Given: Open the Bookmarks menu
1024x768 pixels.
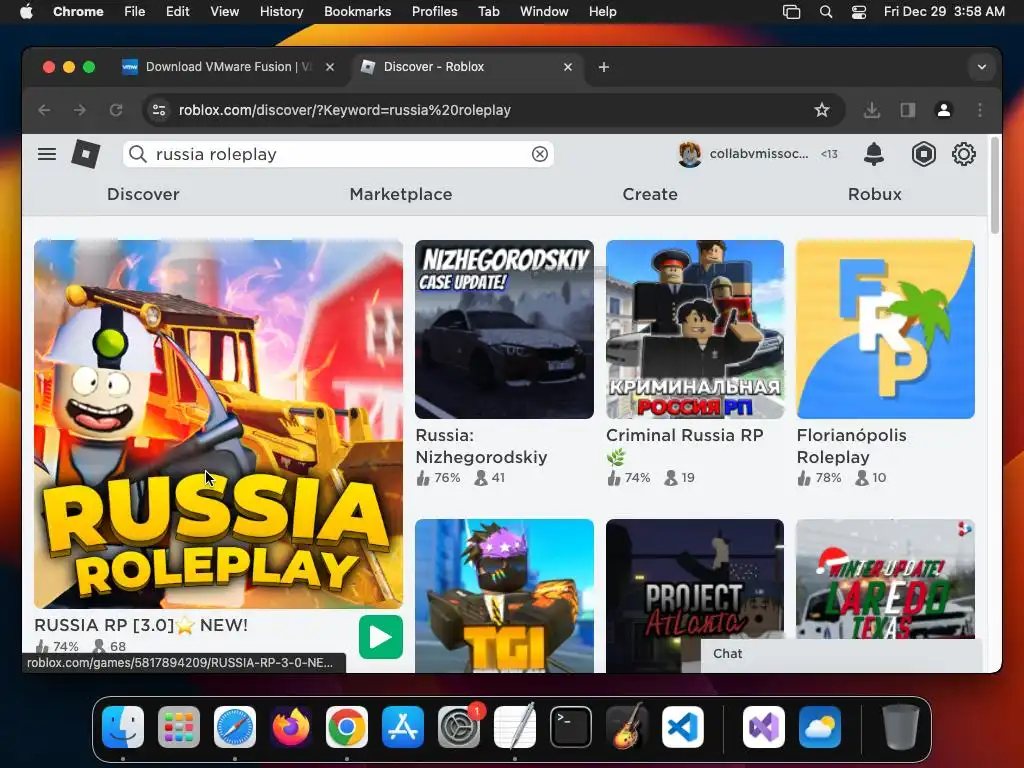Looking at the screenshot, I should click(357, 12).
